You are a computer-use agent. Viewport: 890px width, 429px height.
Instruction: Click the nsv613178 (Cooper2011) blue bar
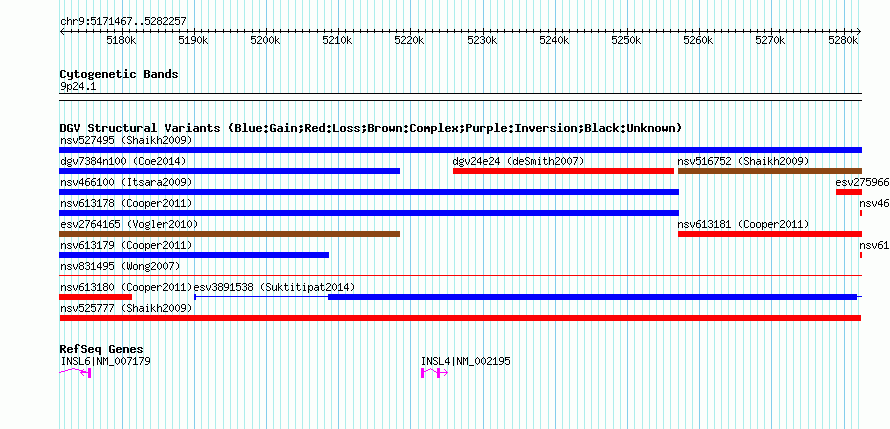pyautogui.click(x=369, y=213)
